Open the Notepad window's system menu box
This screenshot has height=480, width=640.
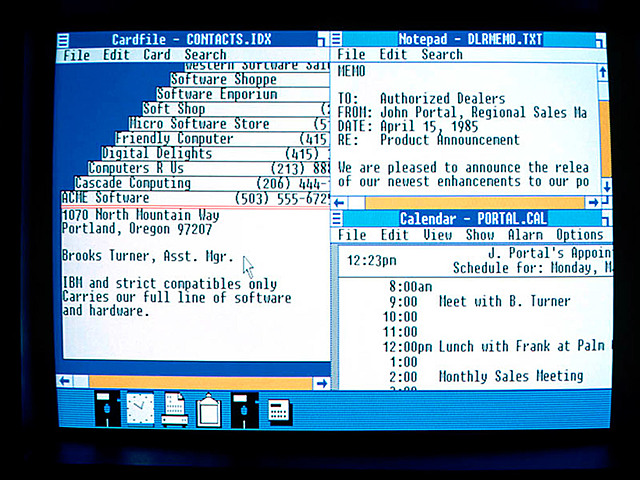click(x=336, y=39)
